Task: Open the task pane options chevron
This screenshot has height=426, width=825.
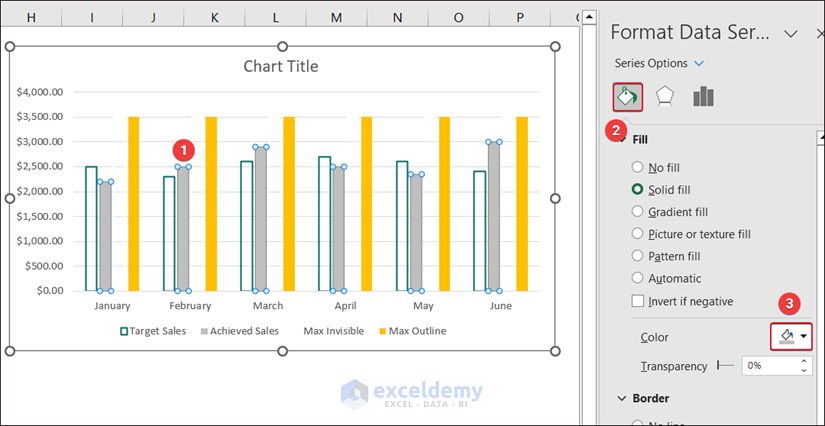Action: click(x=790, y=33)
